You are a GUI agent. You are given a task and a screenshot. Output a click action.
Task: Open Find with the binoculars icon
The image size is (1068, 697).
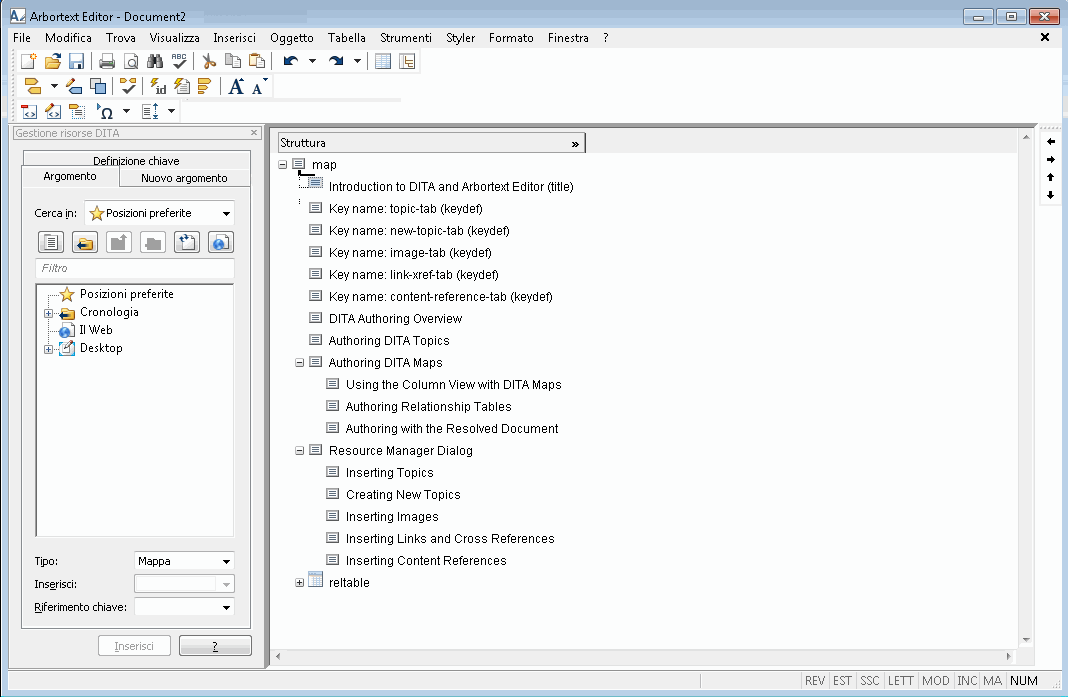[x=155, y=61]
